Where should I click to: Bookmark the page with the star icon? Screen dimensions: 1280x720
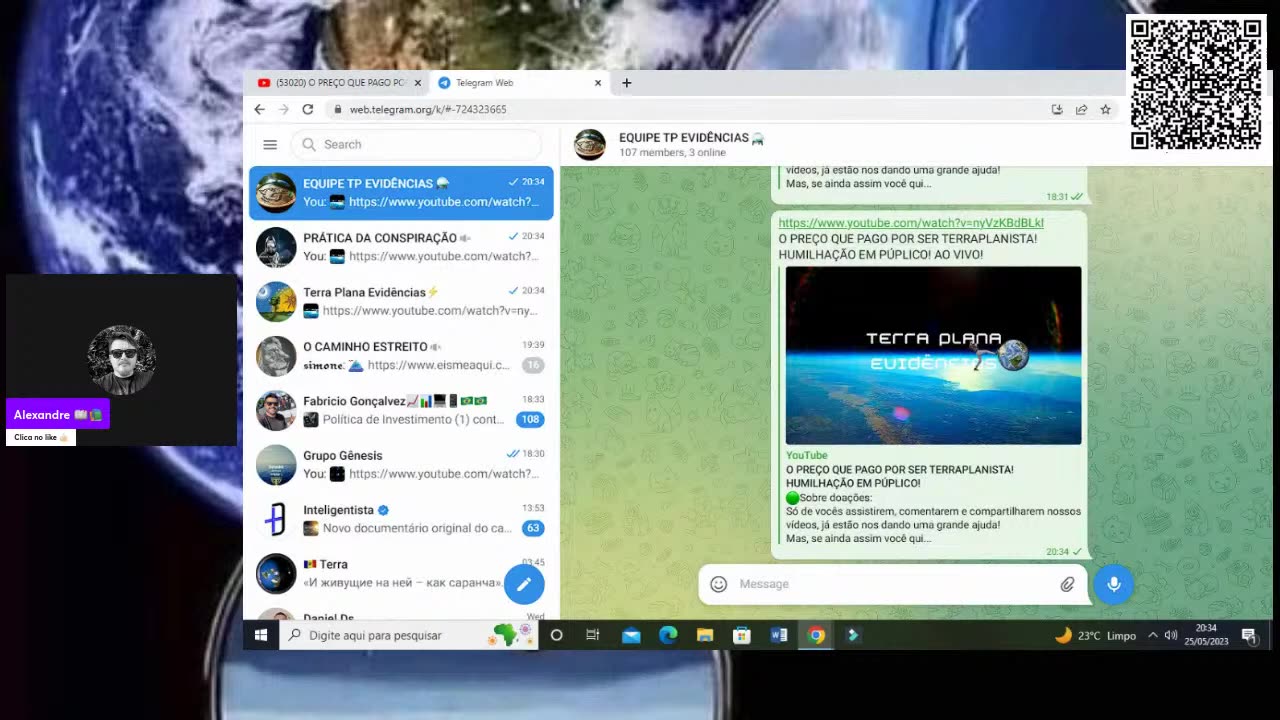click(x=1105, y=109)
